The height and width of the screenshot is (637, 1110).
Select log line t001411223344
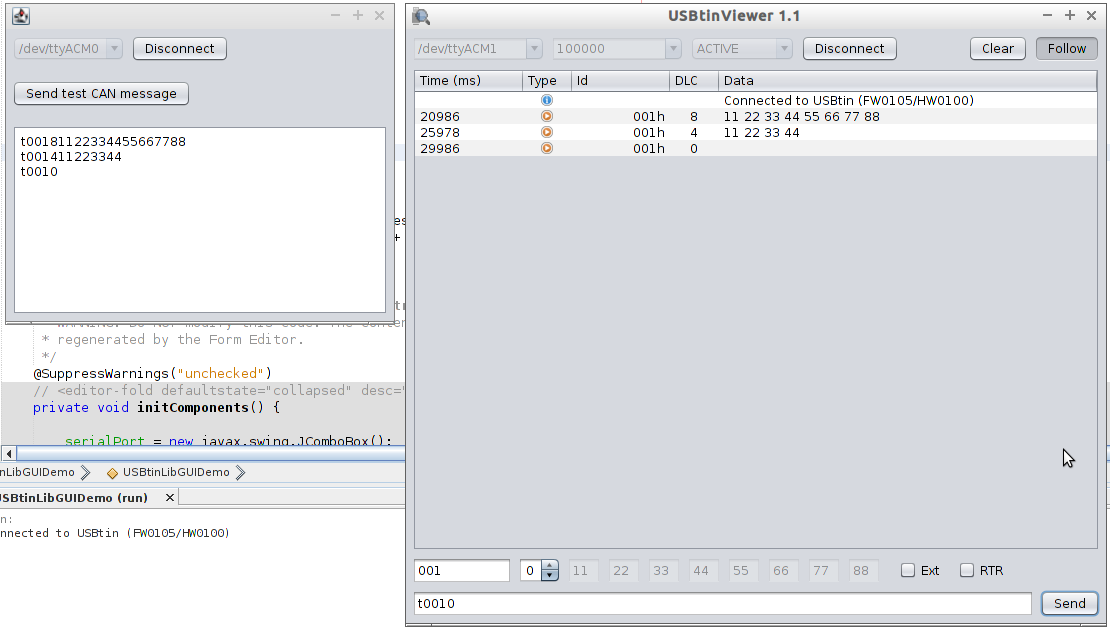point(71,156)
